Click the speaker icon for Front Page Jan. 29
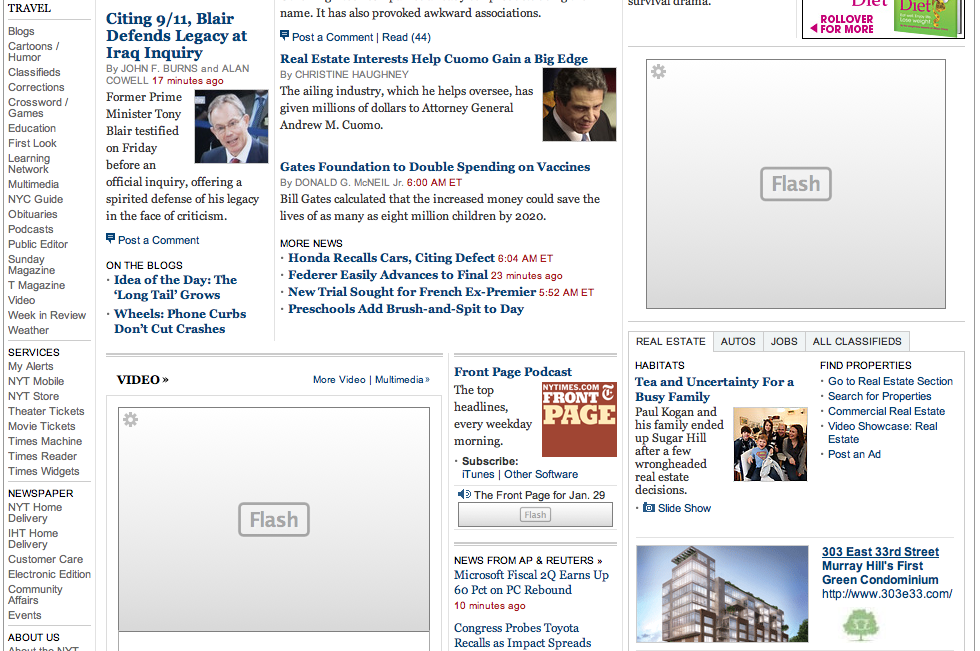 pos(464,494)
